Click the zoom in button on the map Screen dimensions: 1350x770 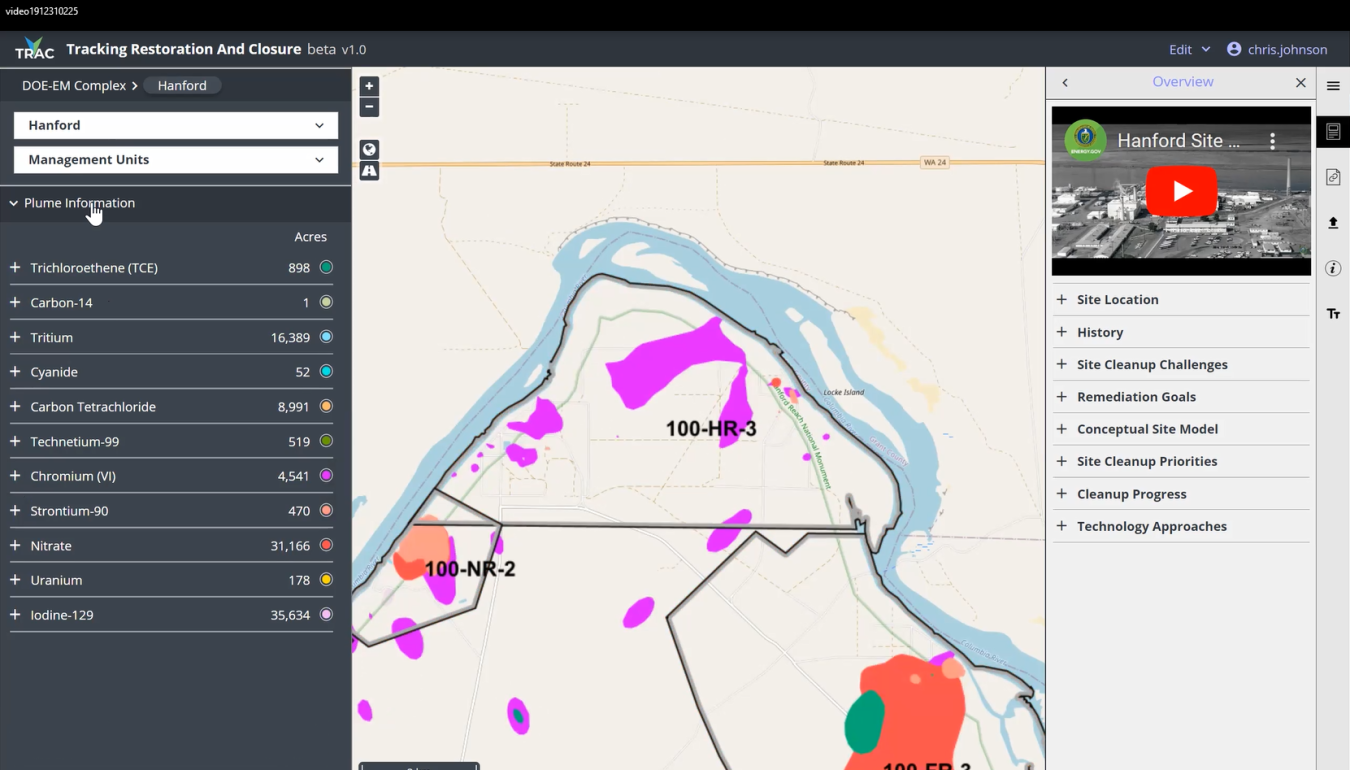(368, 86)
